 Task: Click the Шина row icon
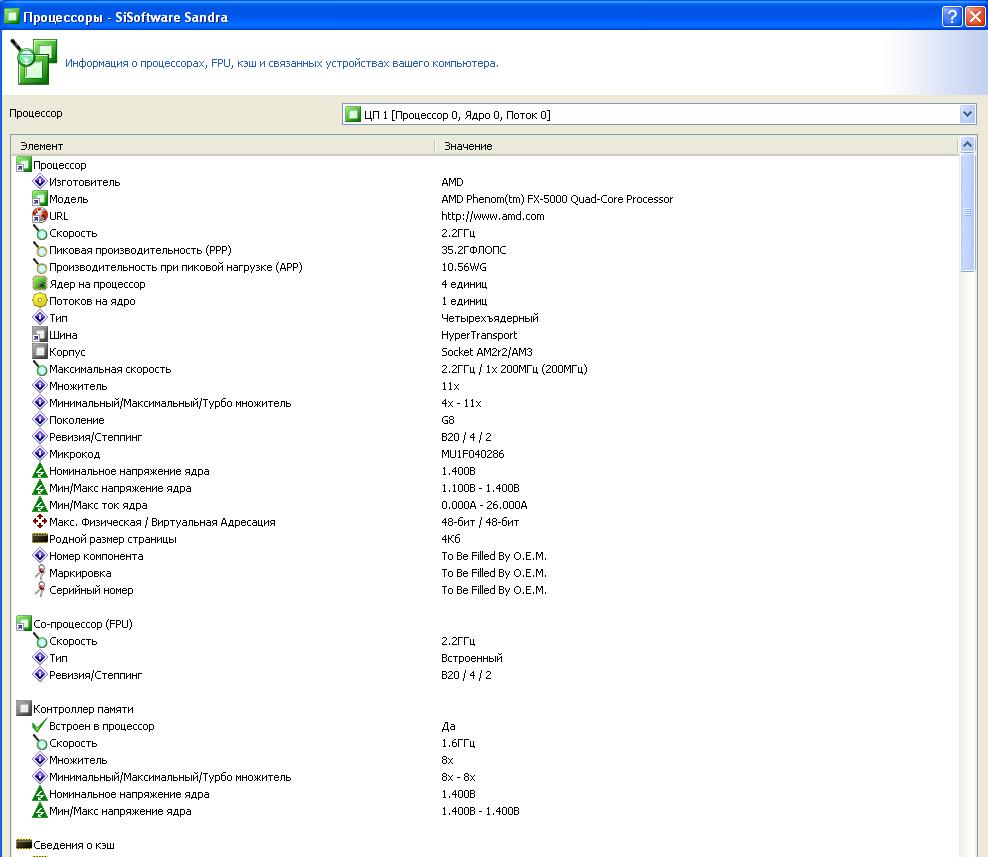[x=40, y=335]
